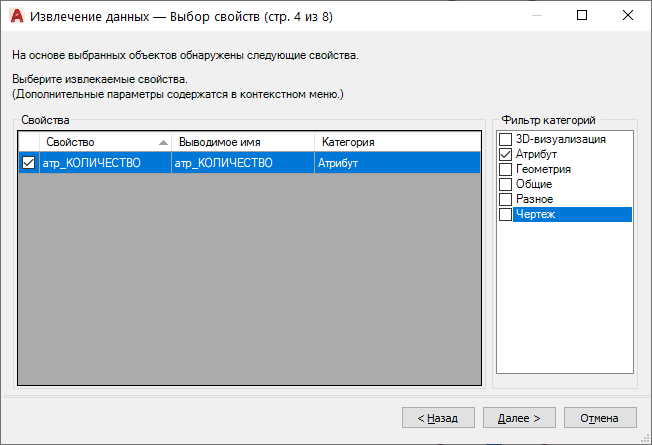The height and width of the screenshot is (445, 652).
Task: Select the Атрибут label in filter list
Action: (536, 154)
